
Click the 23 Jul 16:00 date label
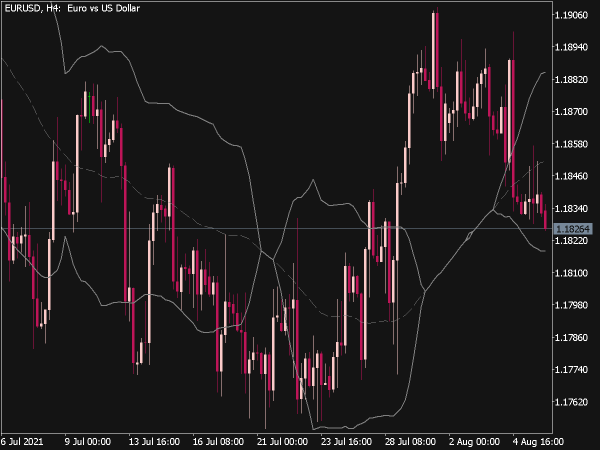pos(346,442)
